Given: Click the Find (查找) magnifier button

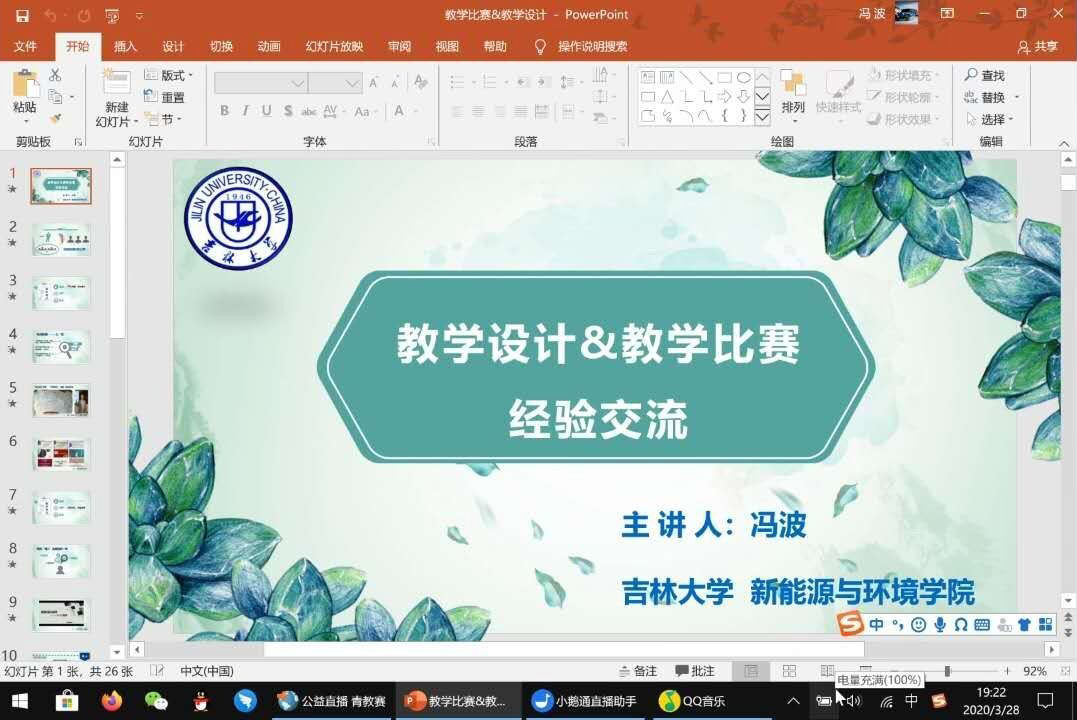Looking at the screenshot, I should tap(984, 75).
